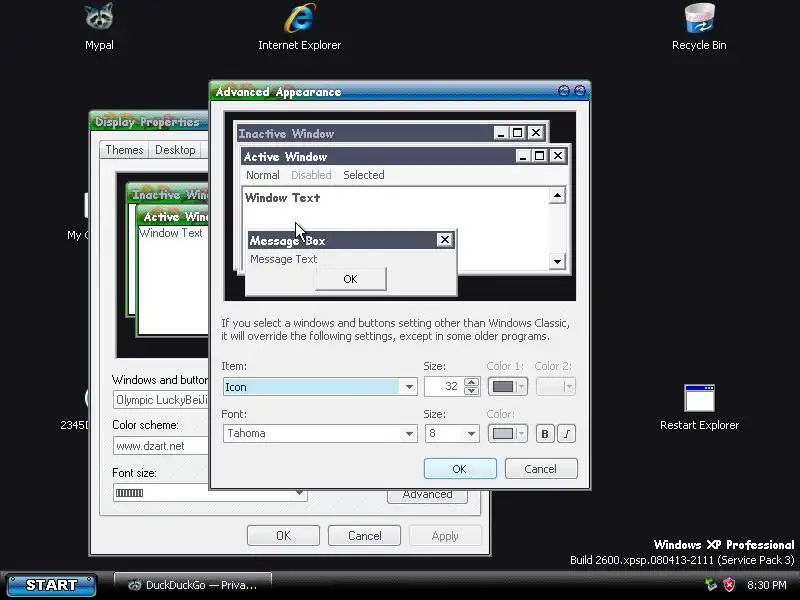
Task: Click Cancel in Display Properties window
Action: point(364,535)
